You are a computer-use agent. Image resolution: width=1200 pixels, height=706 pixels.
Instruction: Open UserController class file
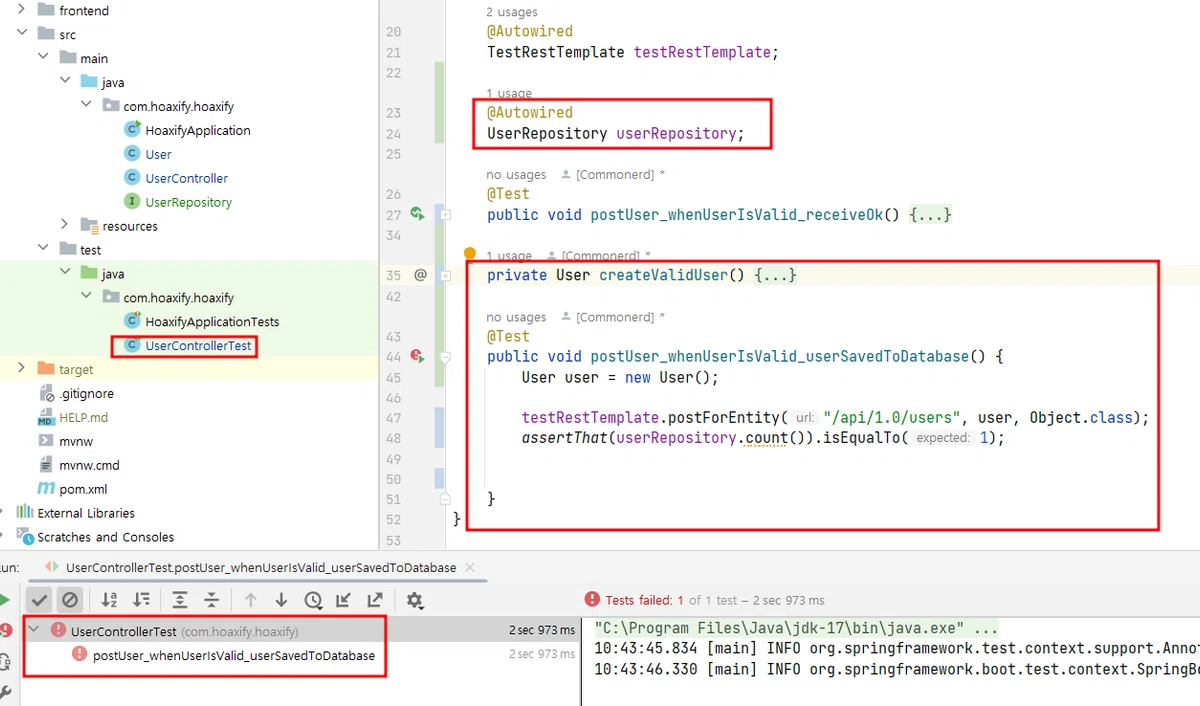(186, 178)
